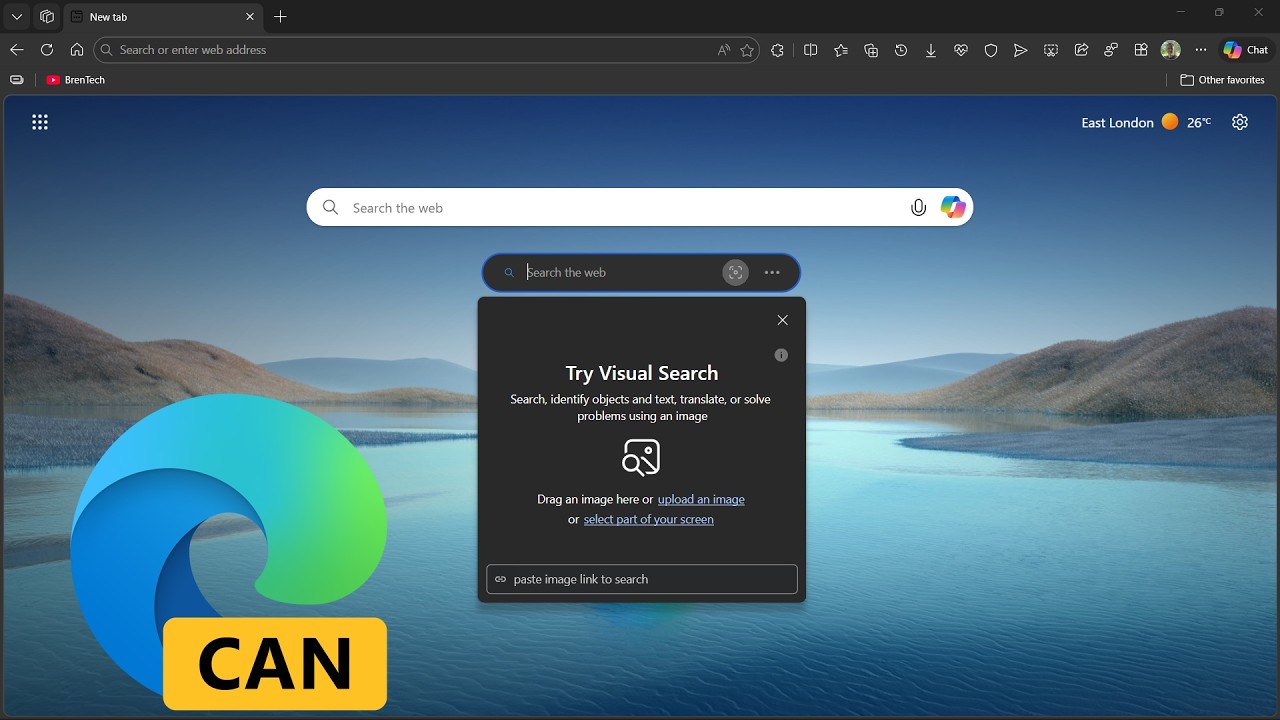Add this page to favorites star
This screenshot has height=720, width=1280.
[x=747, y=50]
